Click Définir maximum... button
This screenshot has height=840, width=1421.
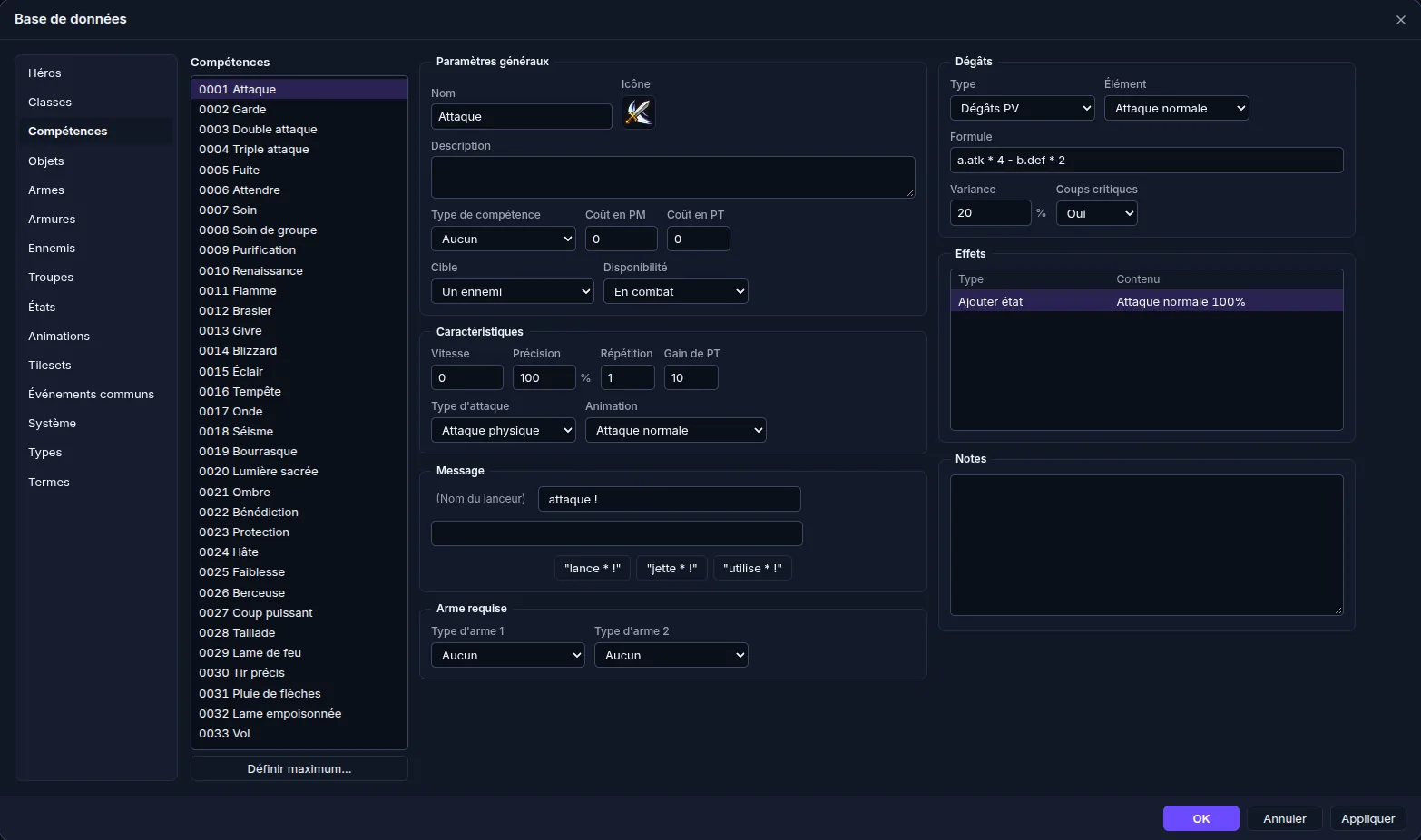pos(299,768)
